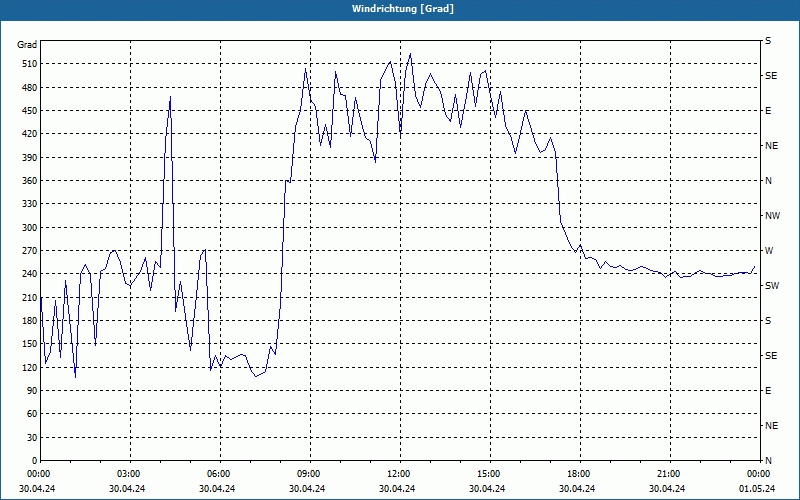
Task: Click the E compass label on the 90 gridline
Action: pos(768,391)
